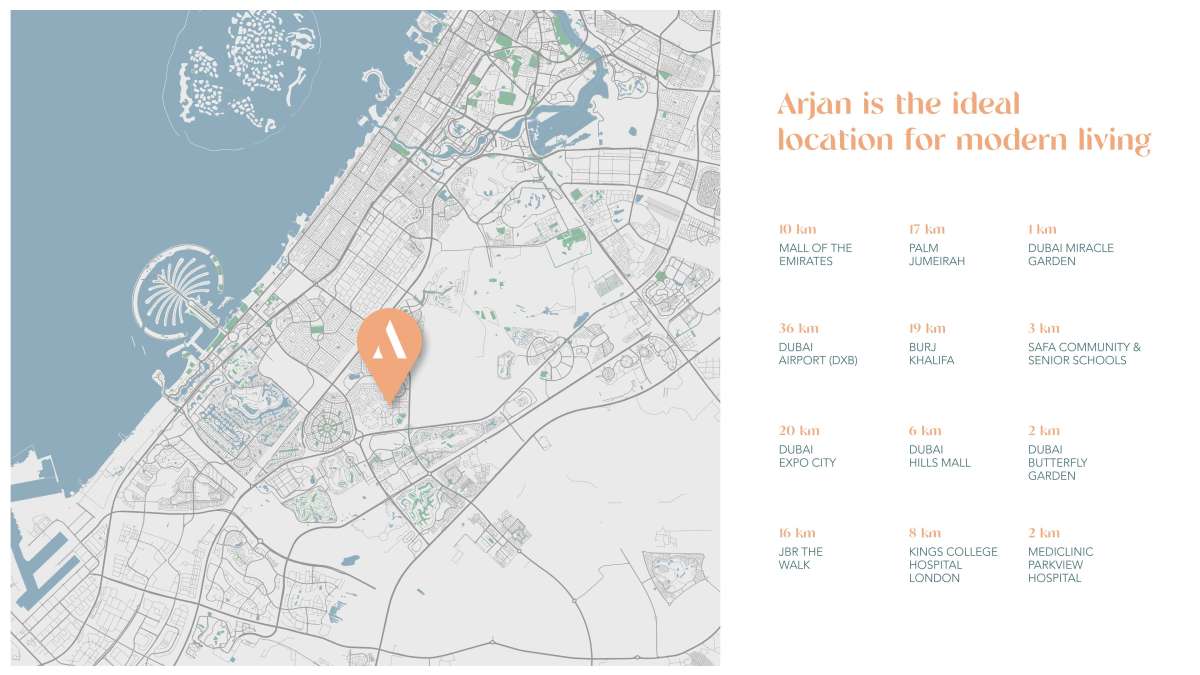The image size is (1200, 675).
Task: Click the 'Dubai Hills Mall' label
Action: [939, 456]
